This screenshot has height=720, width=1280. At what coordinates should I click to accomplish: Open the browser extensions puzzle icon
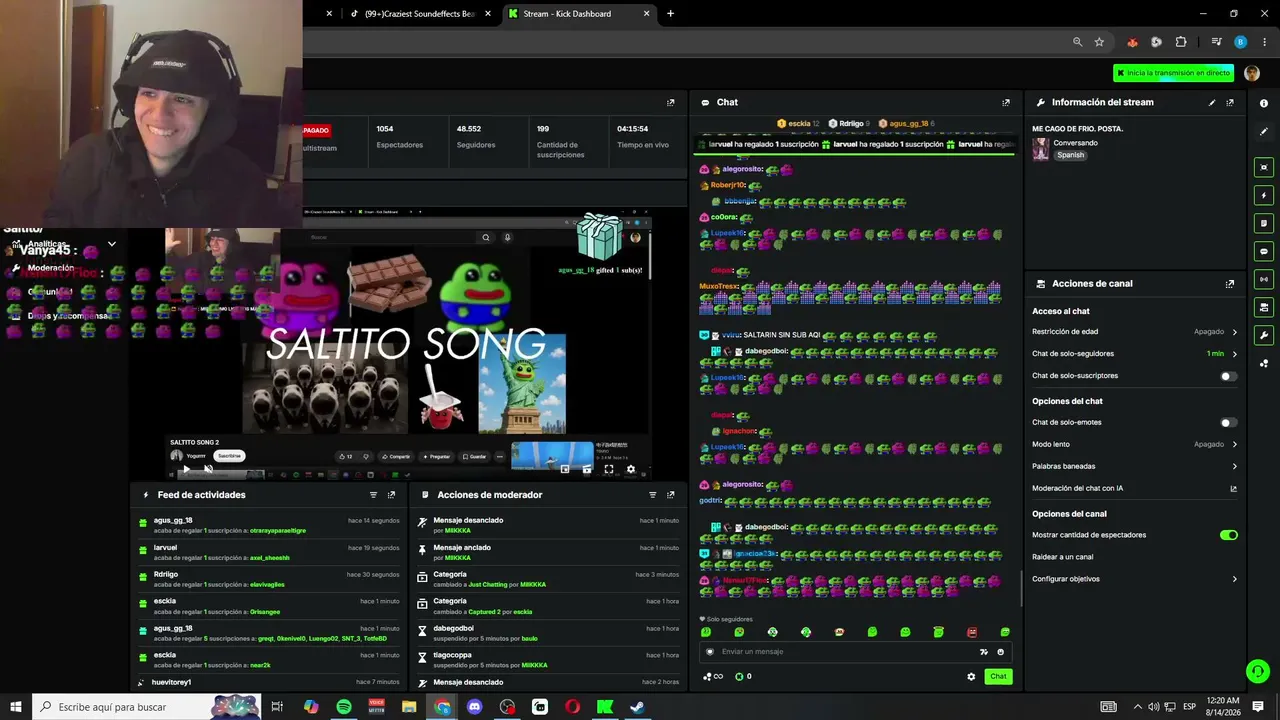(x=1181, y=42)
